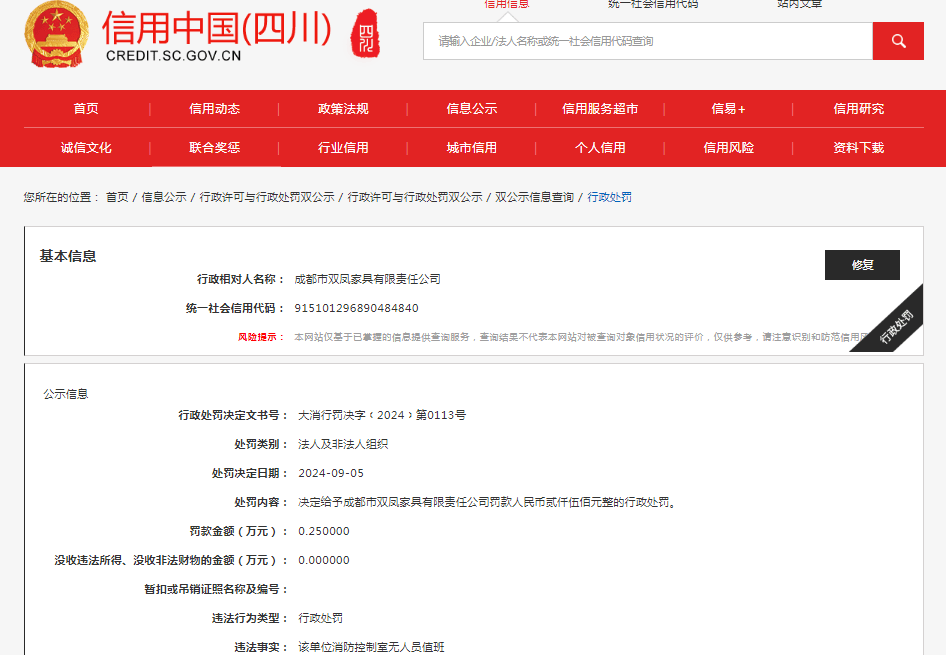Click the 首页 breadcrumb link
Screen dimensions: 946x655
pyautogui.click(x=117, y=197)
